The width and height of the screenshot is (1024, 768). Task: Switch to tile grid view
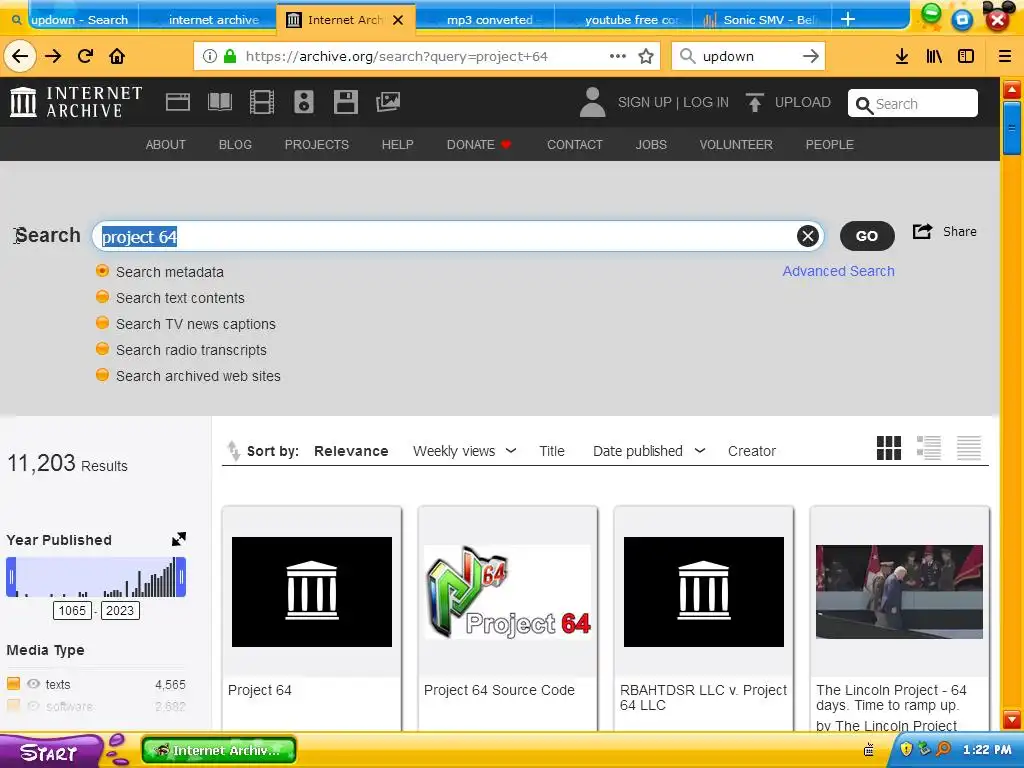click(889, 449)
